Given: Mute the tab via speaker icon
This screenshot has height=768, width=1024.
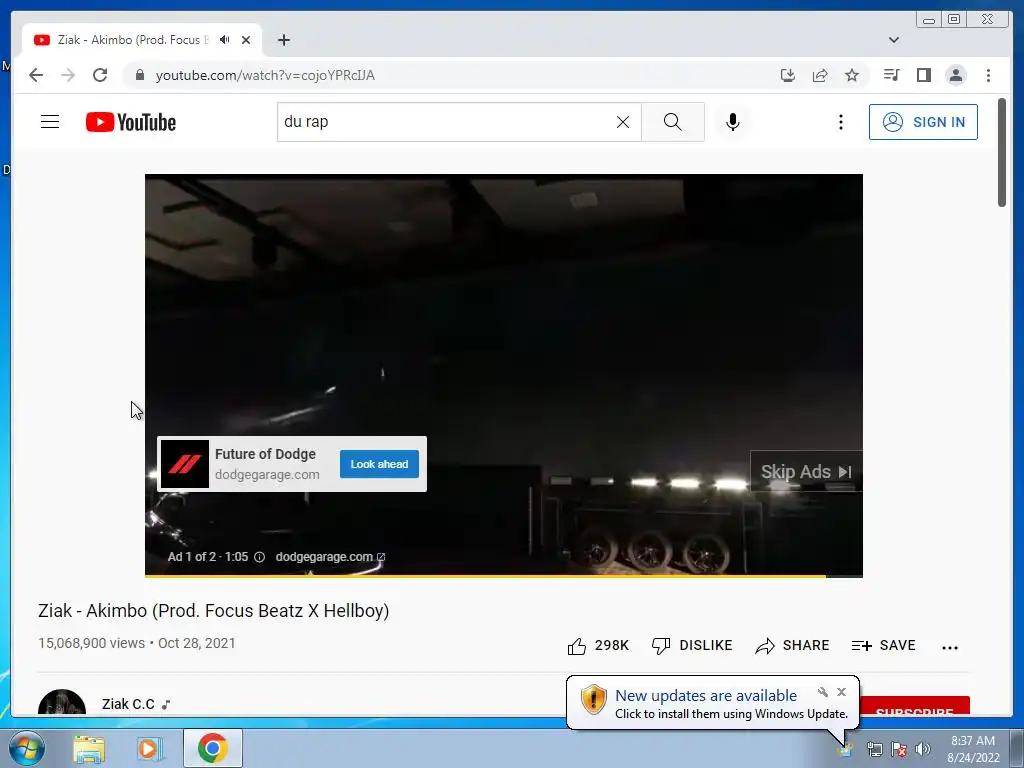Looking at the screenshot, I should tap(225, 40).
